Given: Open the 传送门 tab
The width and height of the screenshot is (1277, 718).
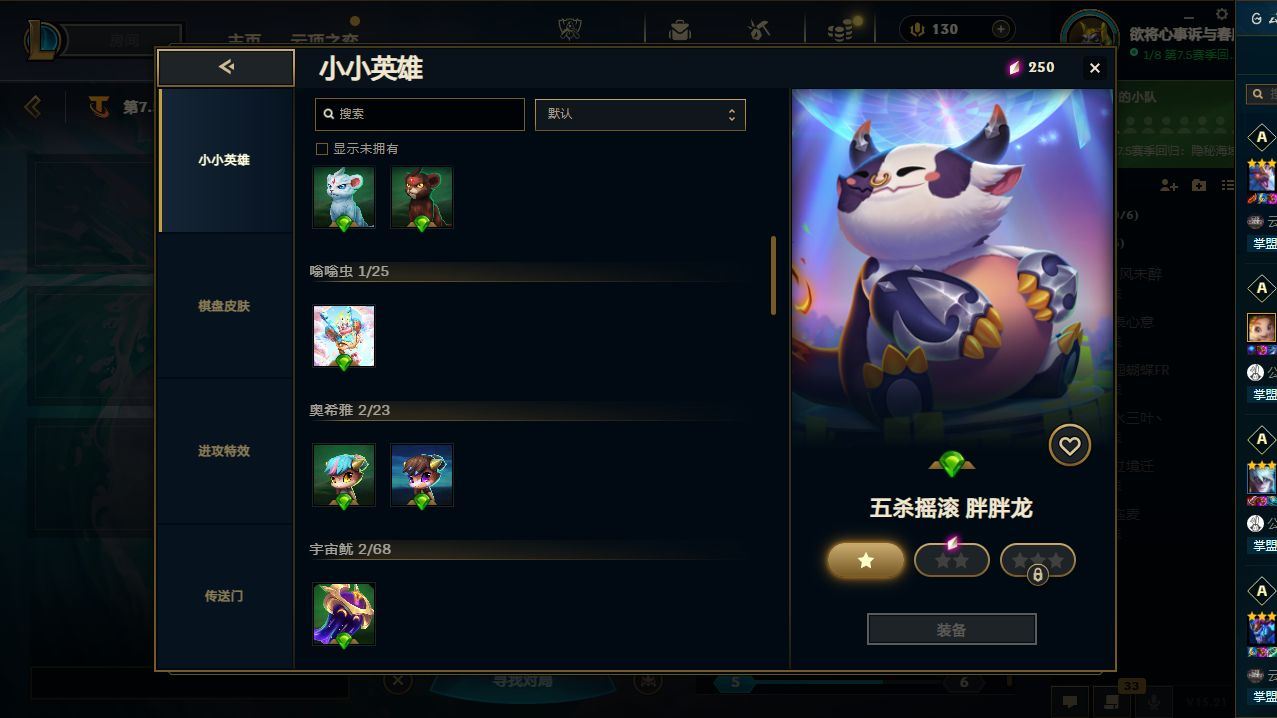Looking at the screenshot, I should coord(224,596).
